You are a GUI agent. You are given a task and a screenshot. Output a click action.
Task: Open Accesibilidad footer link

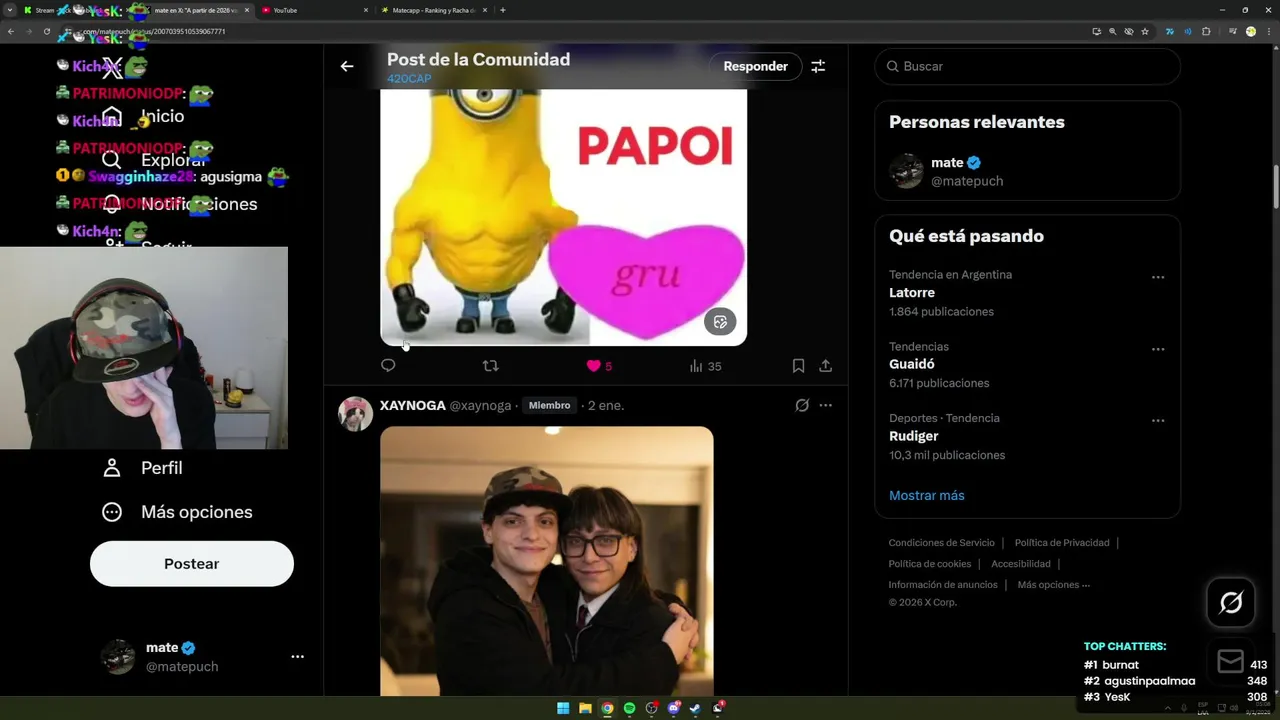tap(1021, 564)
